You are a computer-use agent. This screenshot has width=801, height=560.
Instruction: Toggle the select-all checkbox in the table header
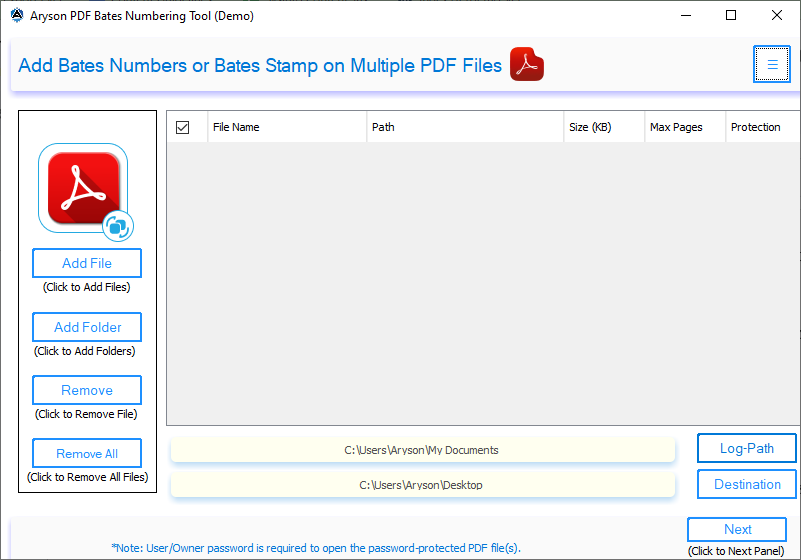tap(182, 127)
